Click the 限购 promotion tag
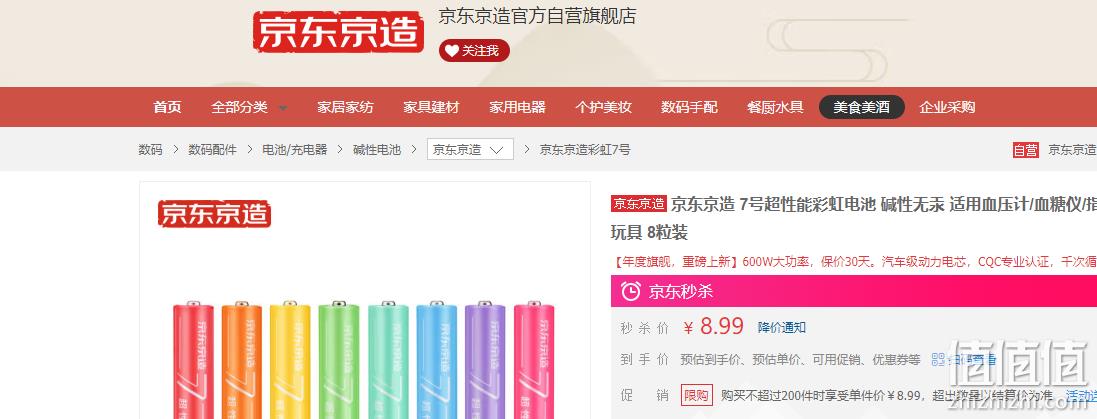The height and width of the screenshot is (419, 1097). [696, 395]
